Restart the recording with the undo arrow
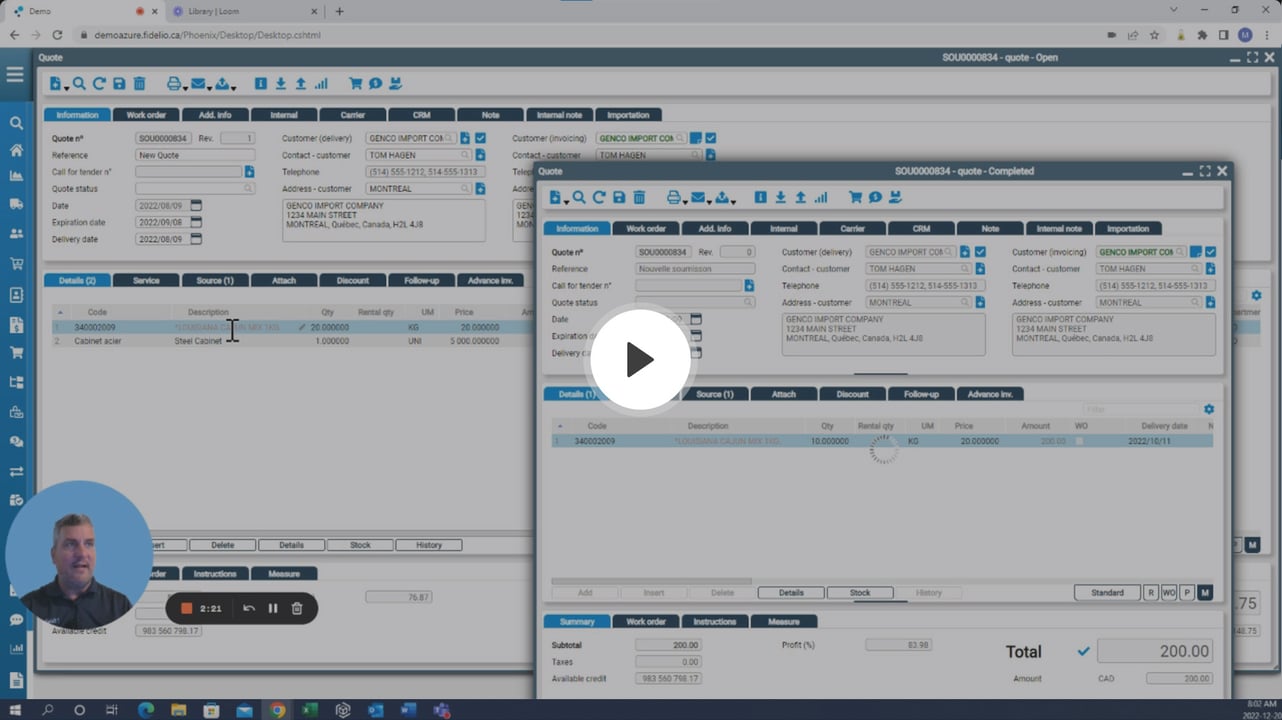The image size is (1282, 720). point(249,608)
